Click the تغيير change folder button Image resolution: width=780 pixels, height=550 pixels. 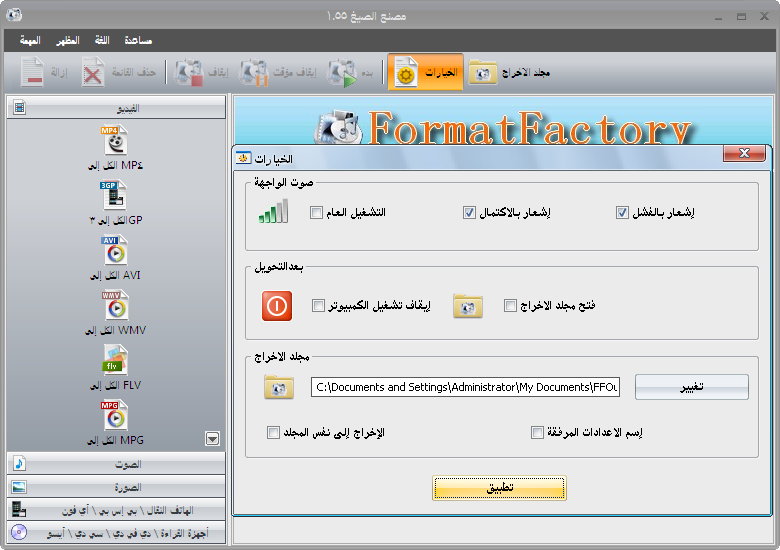click(x=692, y=387)
